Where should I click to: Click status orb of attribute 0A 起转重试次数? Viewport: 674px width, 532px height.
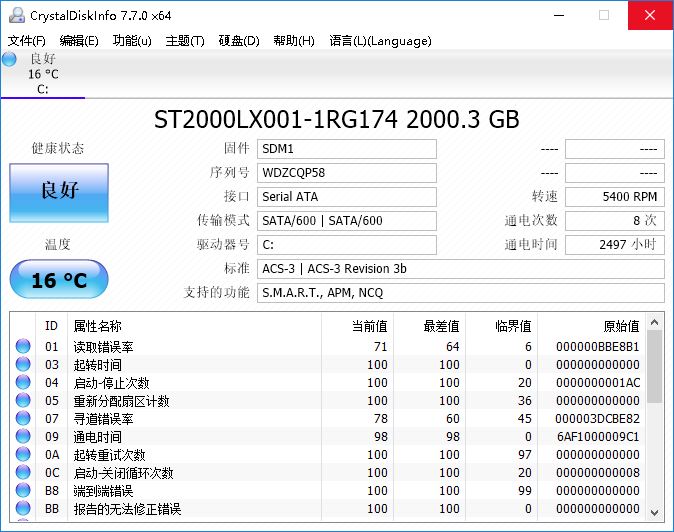(23, 454)
